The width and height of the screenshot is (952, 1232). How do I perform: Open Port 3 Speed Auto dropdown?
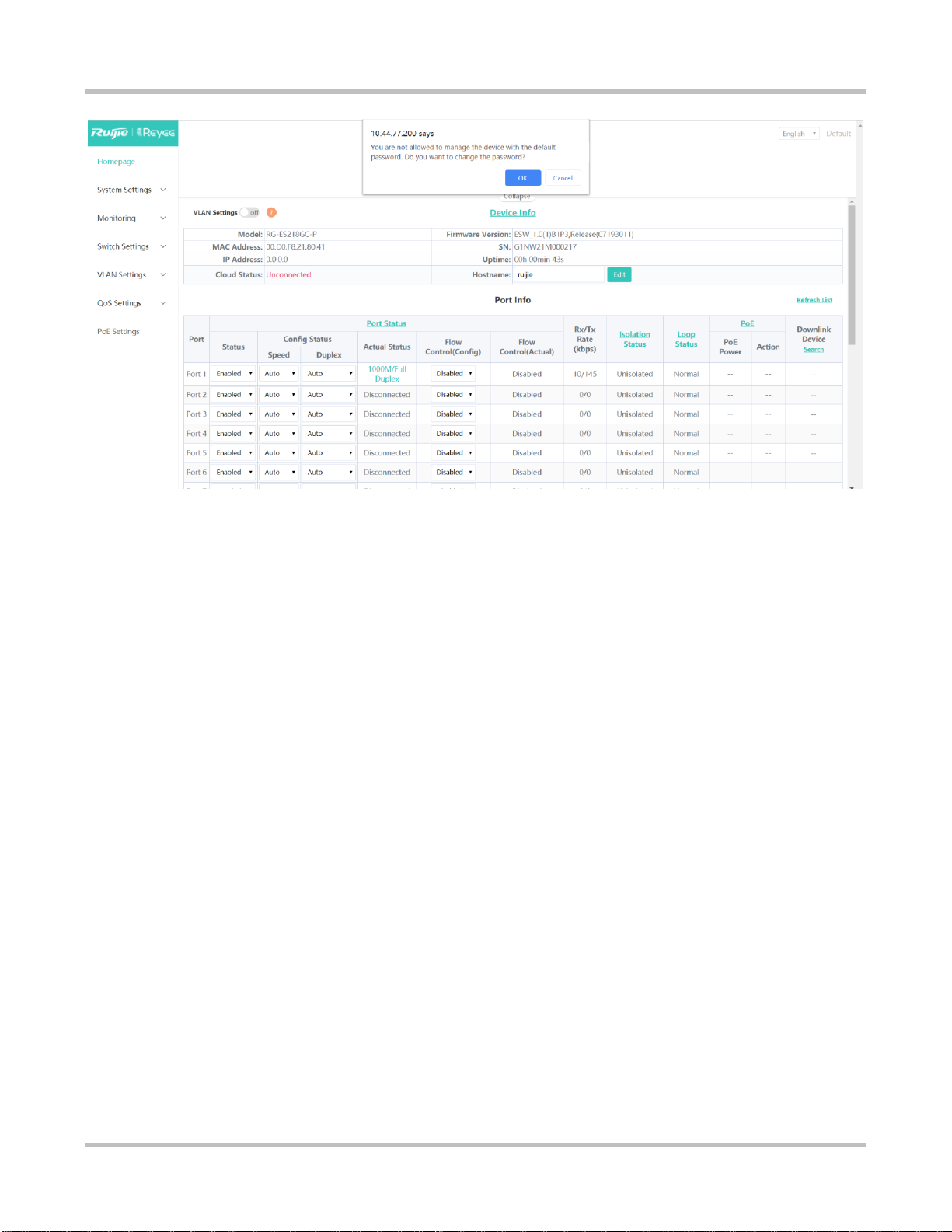coord(279,414)
